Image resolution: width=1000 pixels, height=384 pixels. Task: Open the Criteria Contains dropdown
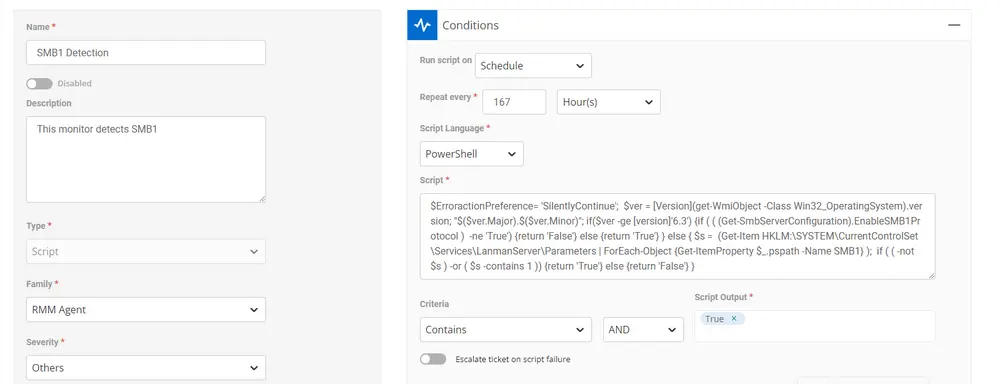[506, 330]
